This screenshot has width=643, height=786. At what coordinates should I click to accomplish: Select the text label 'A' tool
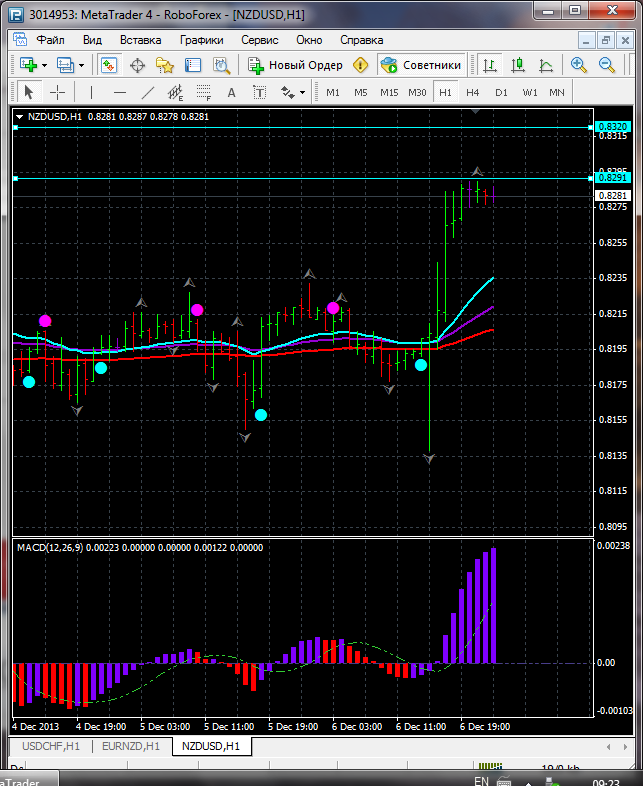(x=231, y=92)
